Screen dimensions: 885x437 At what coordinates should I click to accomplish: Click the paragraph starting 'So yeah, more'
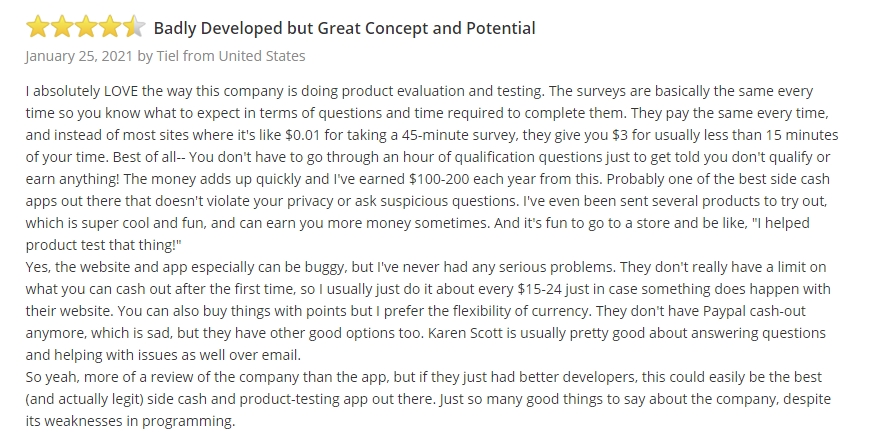coord(428,399)
